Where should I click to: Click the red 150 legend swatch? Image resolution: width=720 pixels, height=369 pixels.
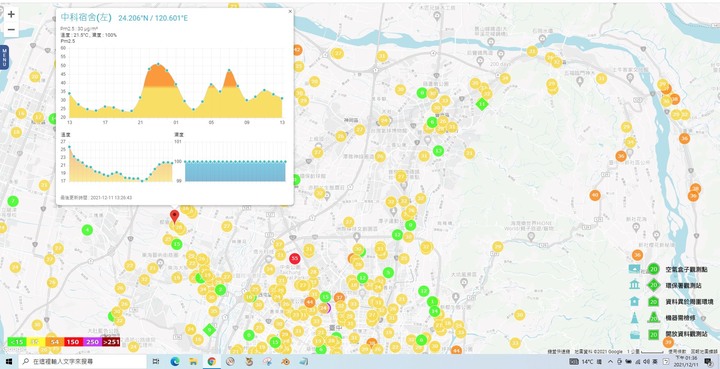click(73, 342)
